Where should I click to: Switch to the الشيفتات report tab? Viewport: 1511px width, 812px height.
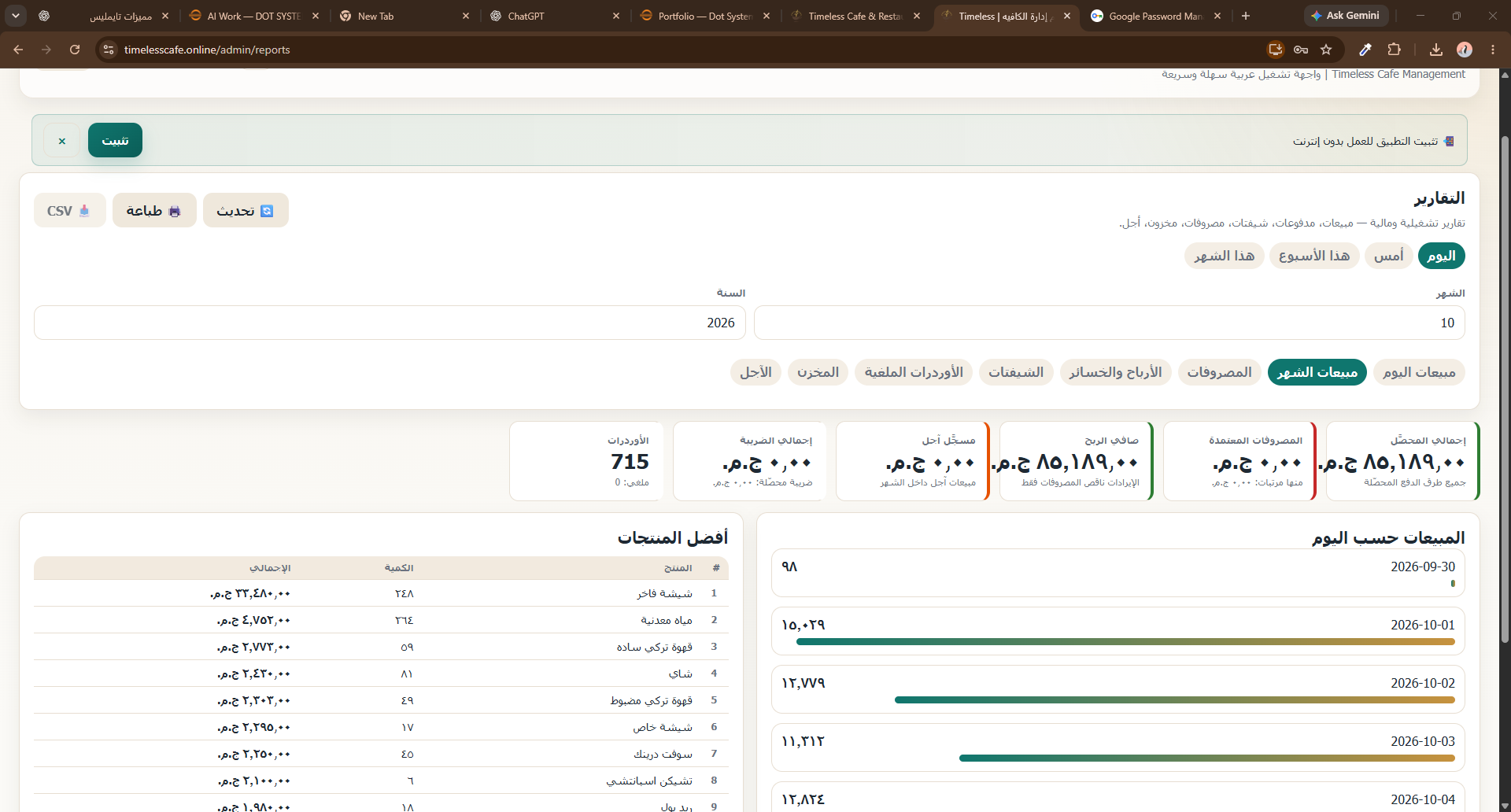(x=1016, y=372)
